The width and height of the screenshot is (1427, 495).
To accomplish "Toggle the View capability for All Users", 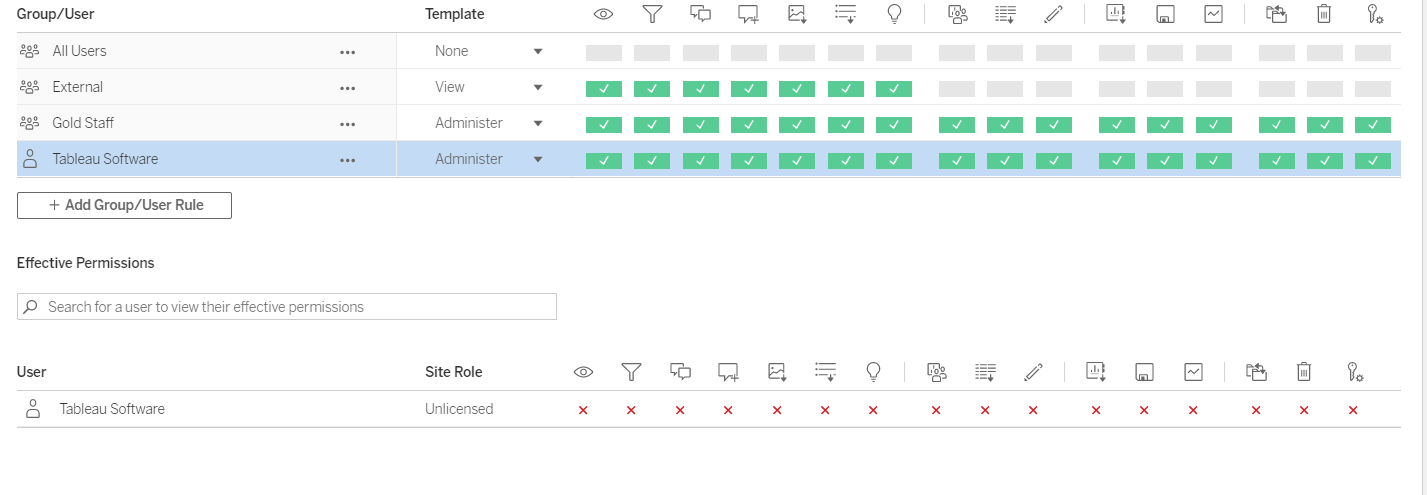I will (x=603, y=52).
